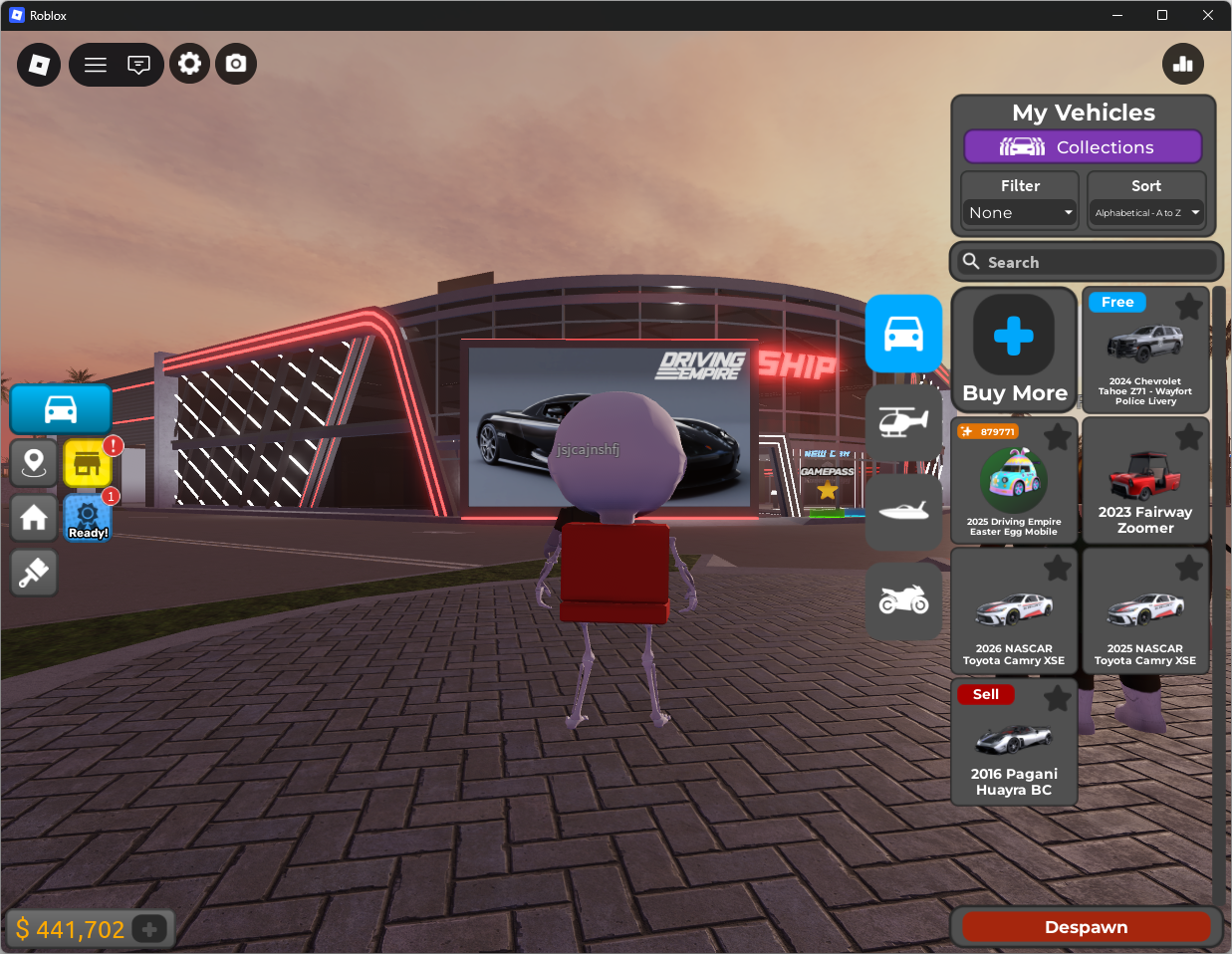Click the $ 441,702 cash balance

click(x=70, y=929)
